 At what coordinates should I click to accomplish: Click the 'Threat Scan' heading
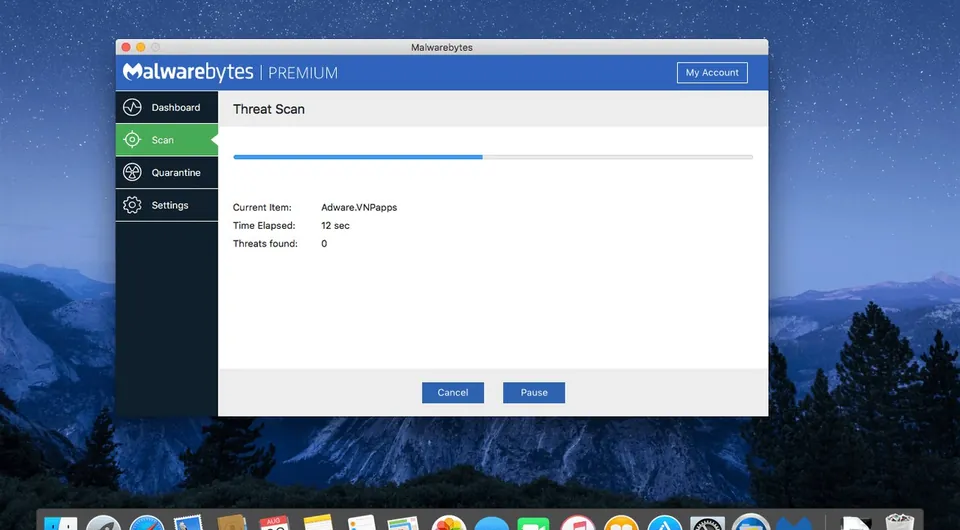point(269,110)
